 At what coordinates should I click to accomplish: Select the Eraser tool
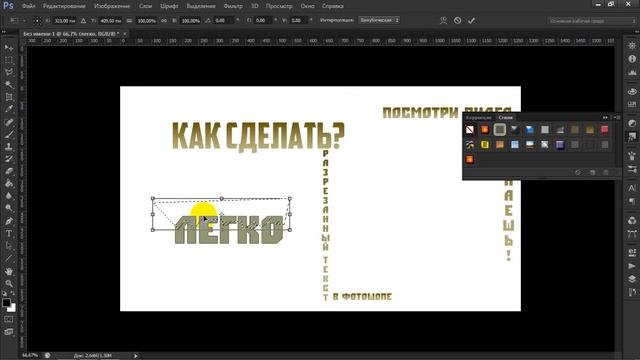[9, 171]
